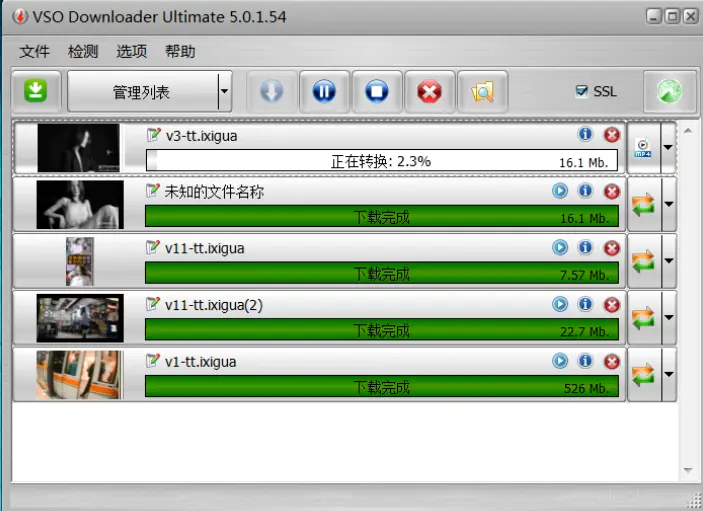Click the green gauge icon at top right
Viewport: 703px width, 511px height.
tap(669, 91)
